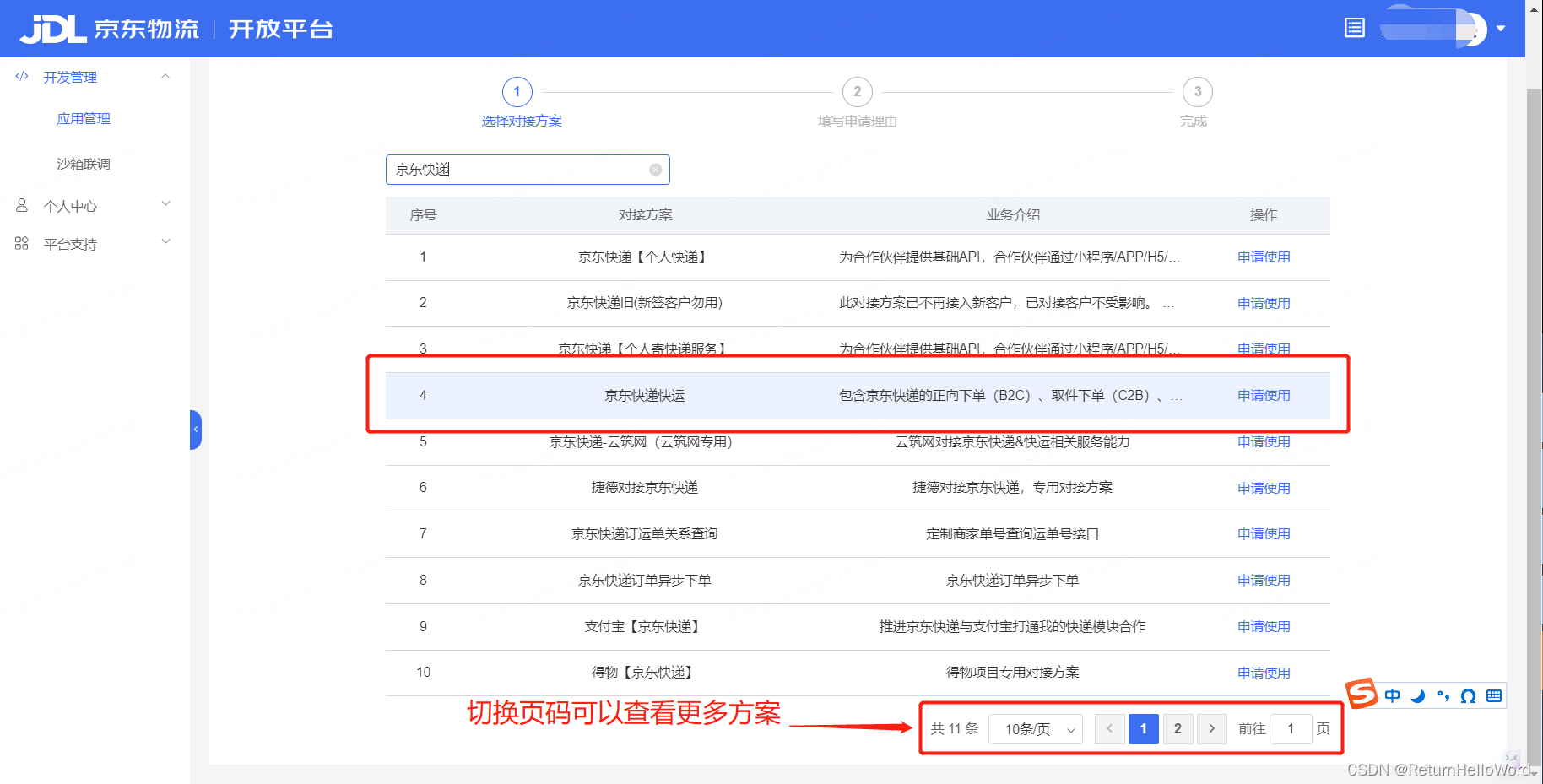Collapse the sidebar with the blue handle
Image resolution: width=1543 pixels, height=784 pixels.
pyautogui.click(x=196, y=430)
